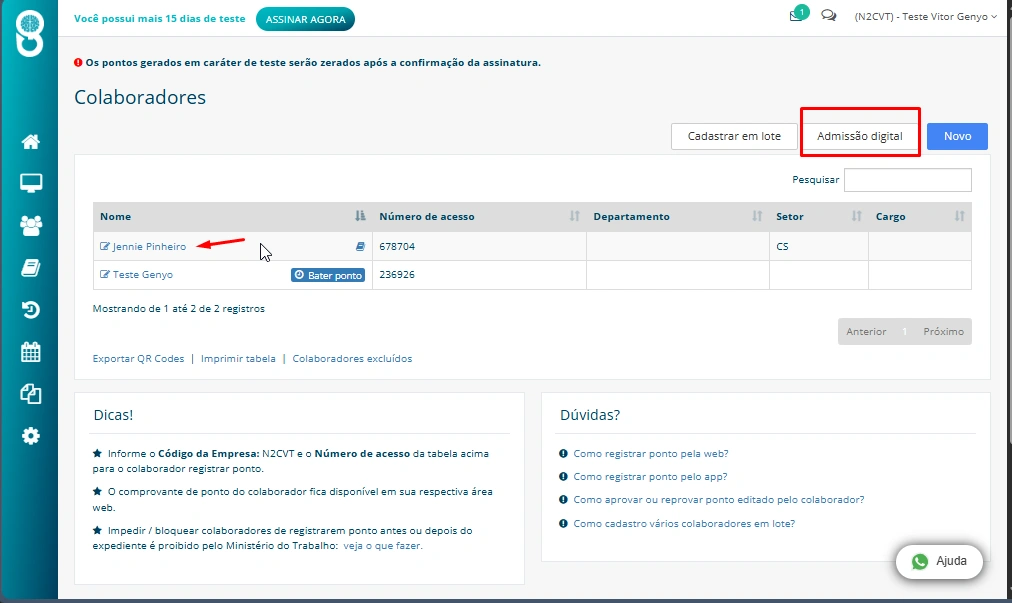Click the Colaboradores page heading

(x=140, y=97)
